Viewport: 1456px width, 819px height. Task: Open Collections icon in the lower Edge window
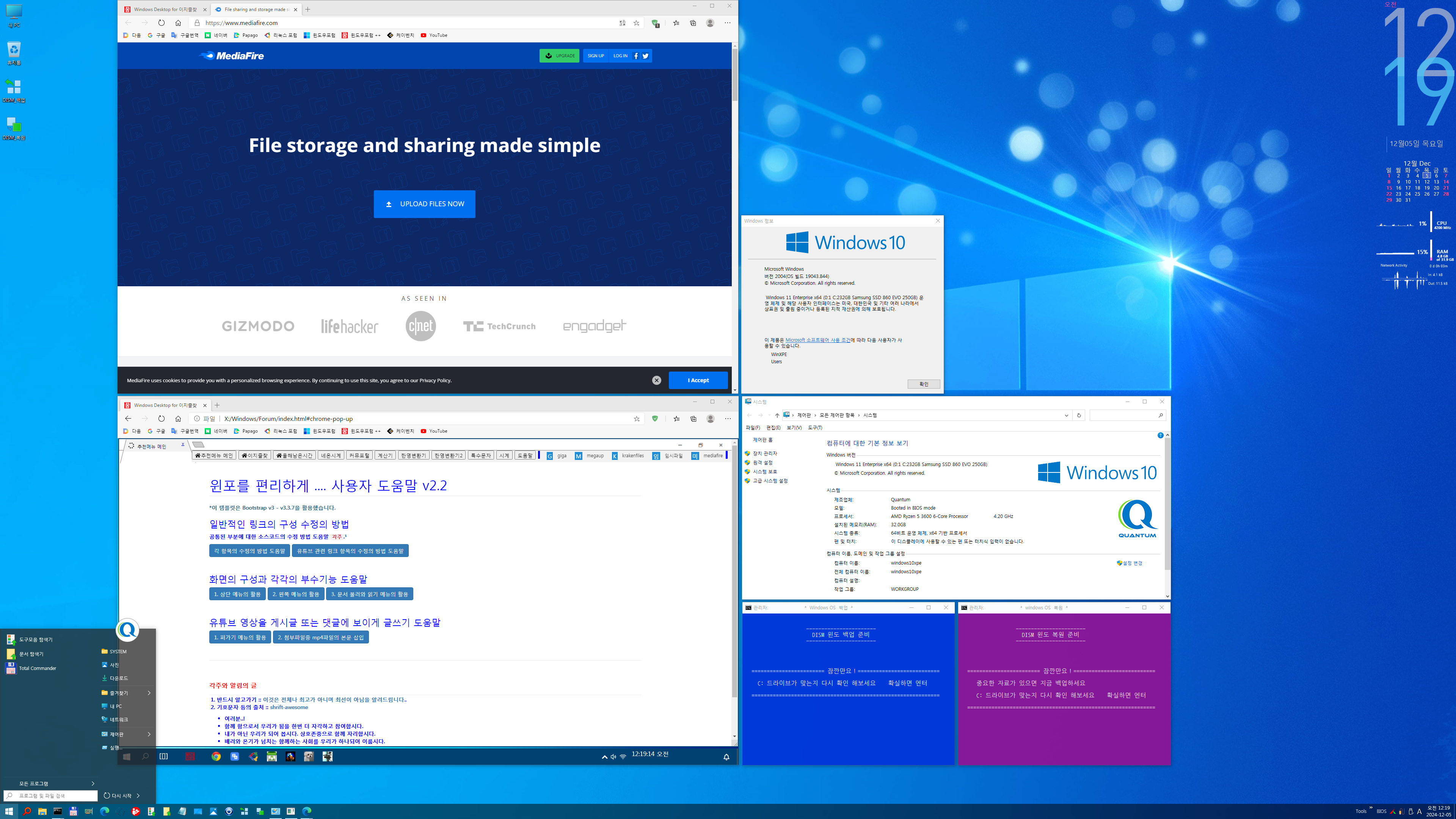[693, 419]
